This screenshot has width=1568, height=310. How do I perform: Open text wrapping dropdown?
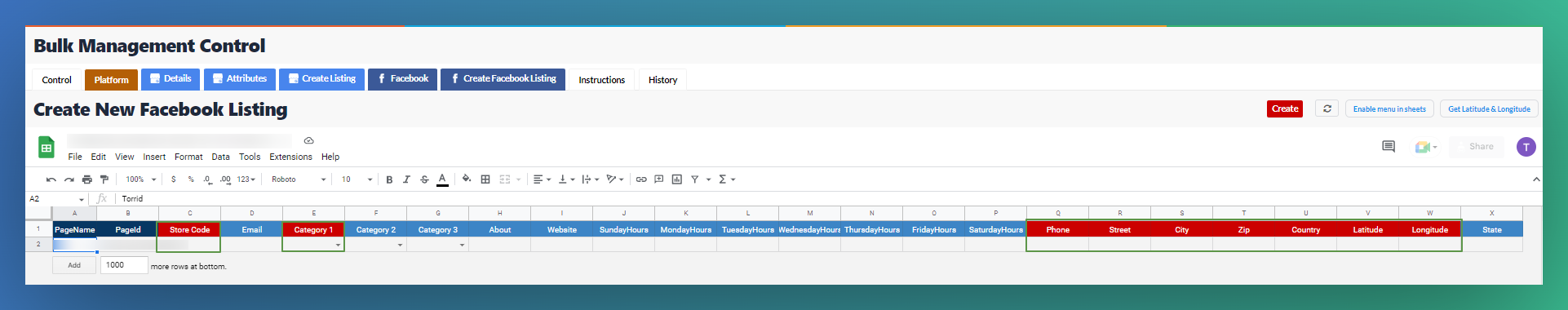point(591,179)
